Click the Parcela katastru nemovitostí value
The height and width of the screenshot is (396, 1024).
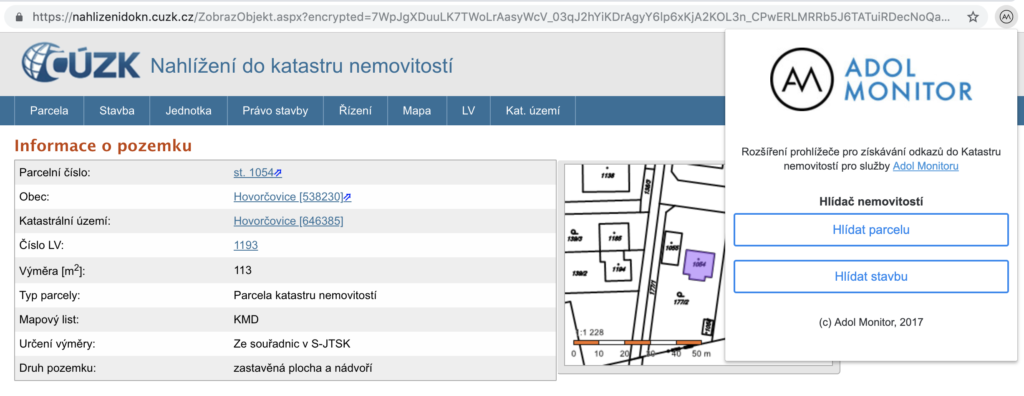[x=305, y=295]
